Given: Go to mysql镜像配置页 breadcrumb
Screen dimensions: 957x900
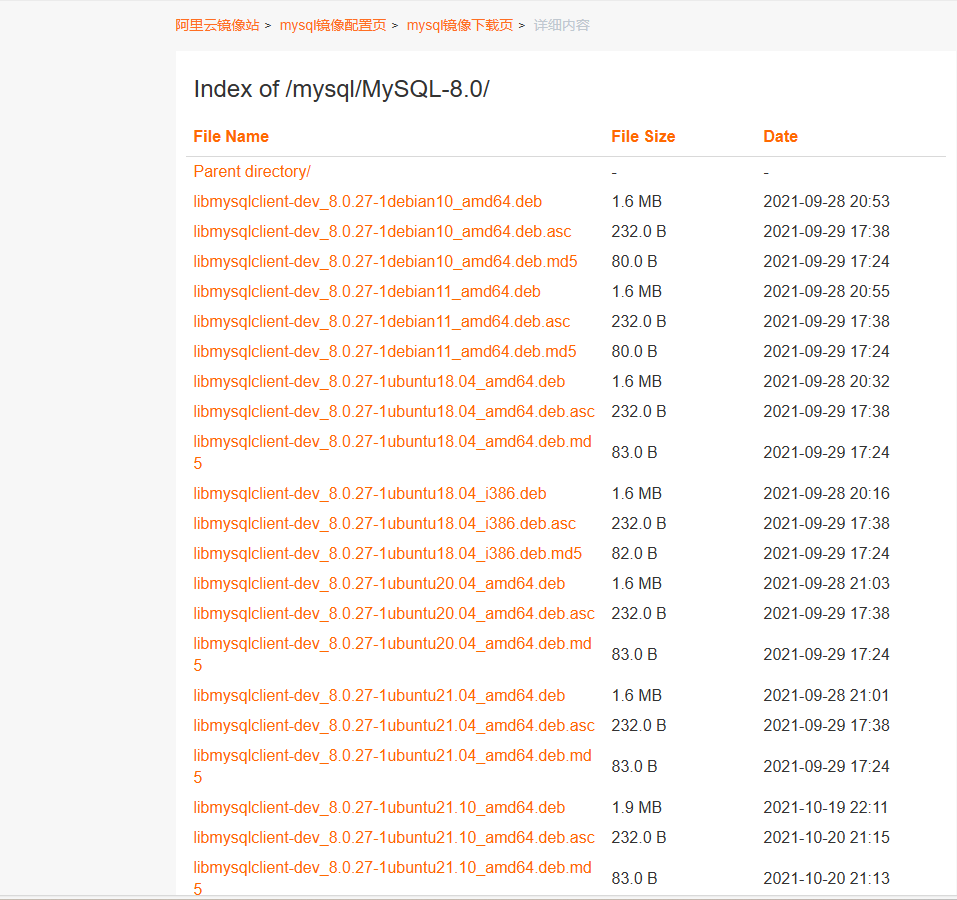Looking at the screenshot, I should (333, 25).
